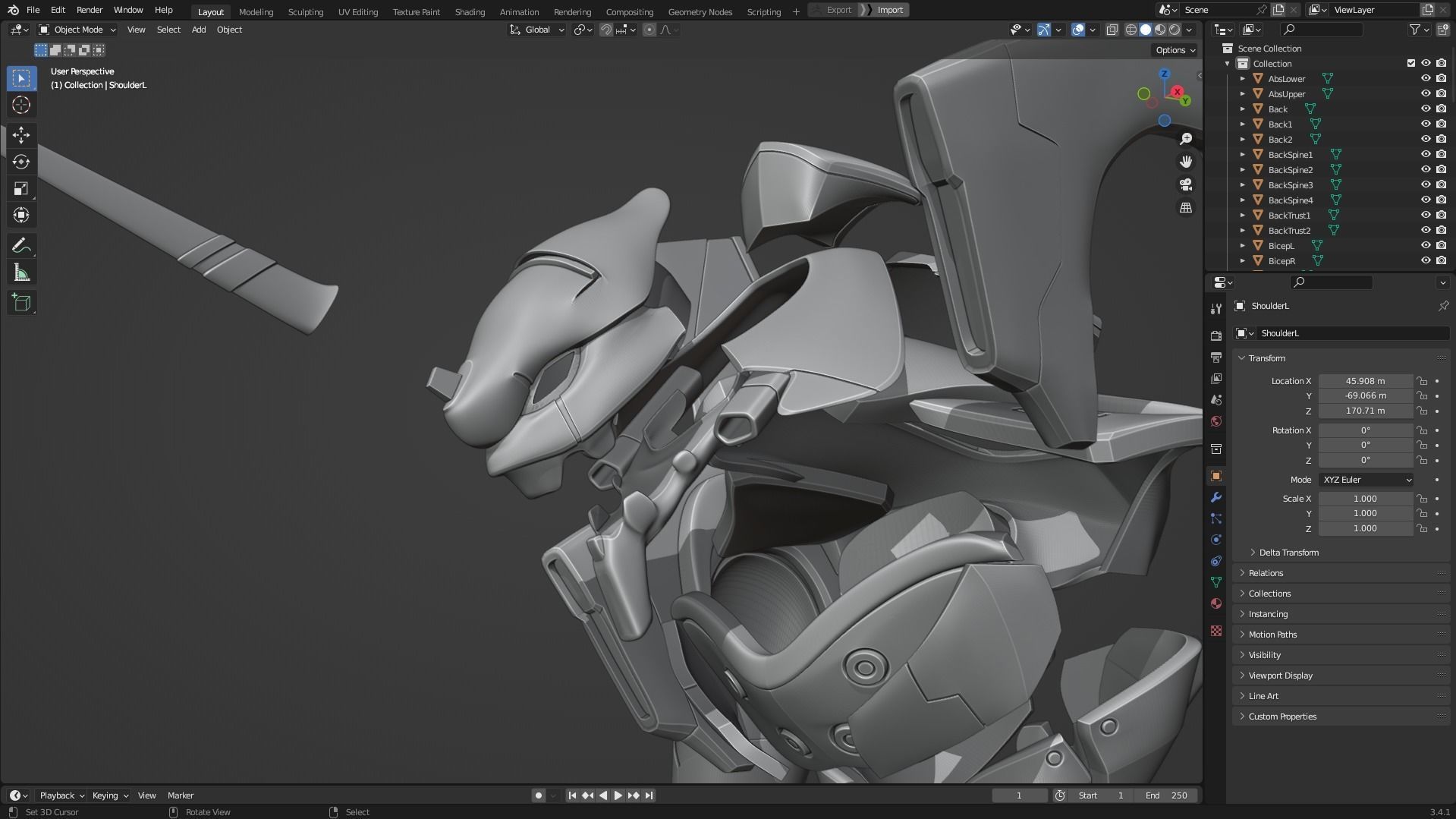1456x819 pixels.
Task: Activate the 3D Cursor tool
Action: tap(21, 105)
